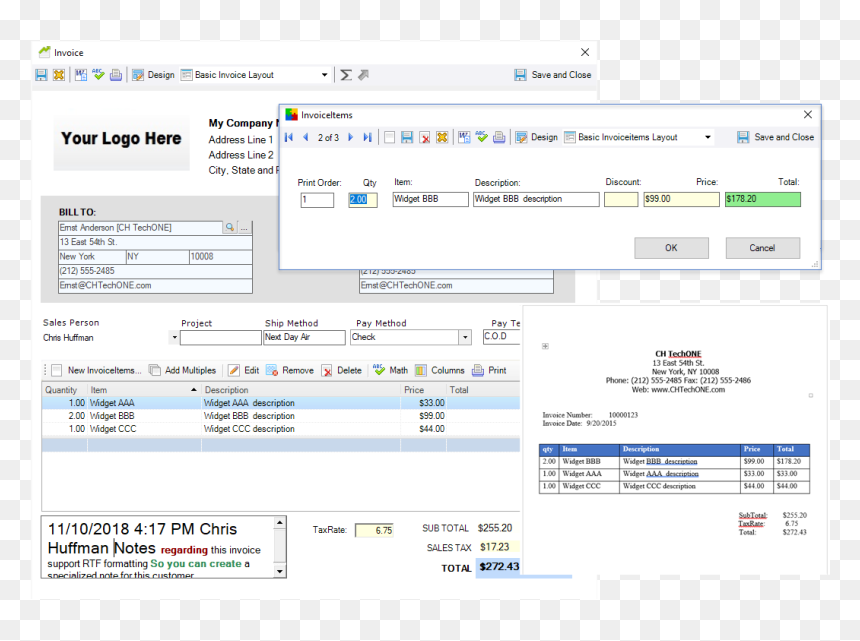860x641 pixels.
Task: Click Math in the grid toolbar
Action: (x=391, y=370)
